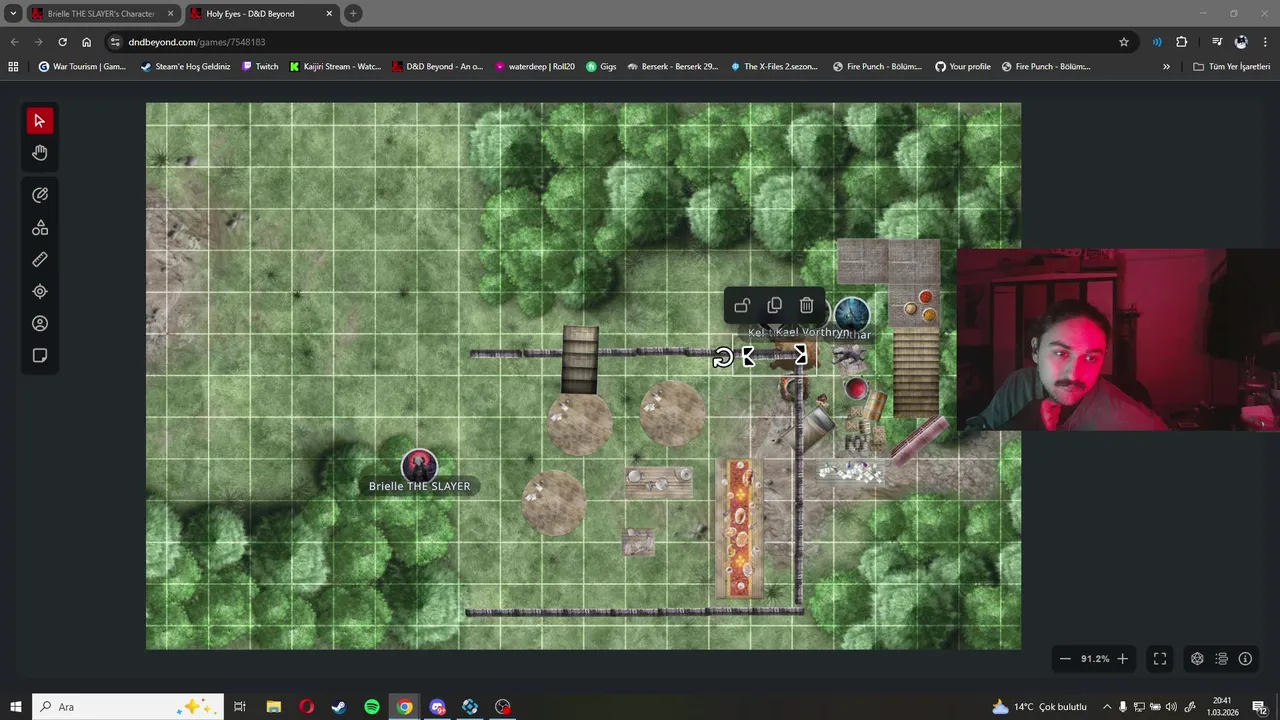Zoom in with the plus button

[x=1122, y=659]
